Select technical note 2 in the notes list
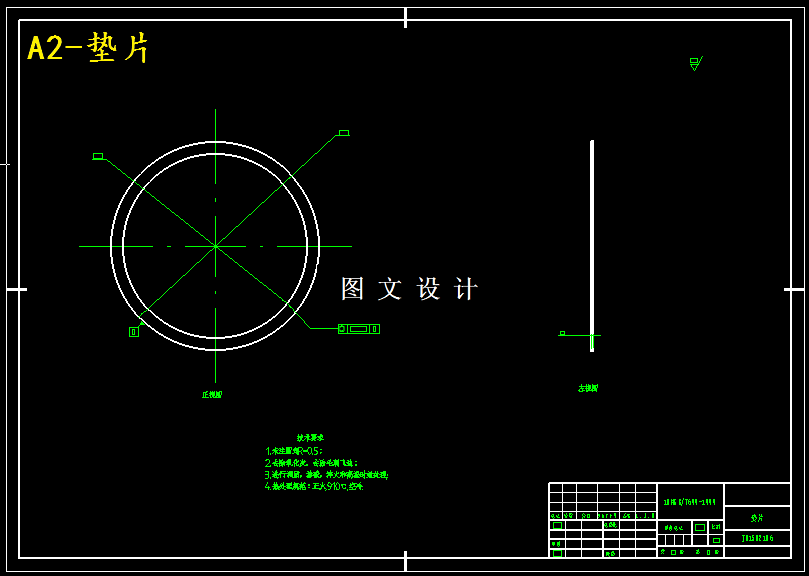 click(311, 462)
